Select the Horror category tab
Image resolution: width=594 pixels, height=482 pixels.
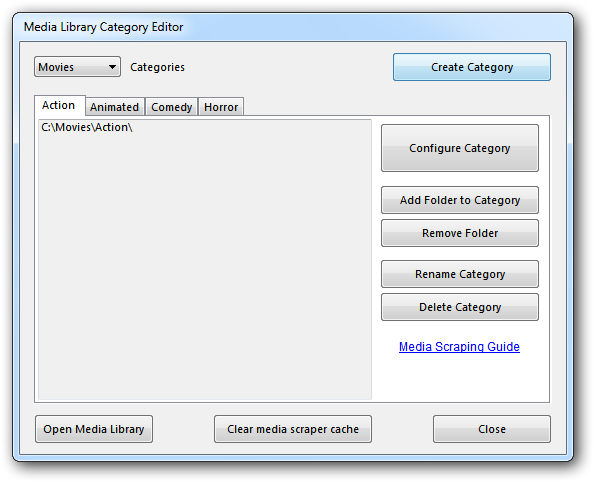point(221,107)
